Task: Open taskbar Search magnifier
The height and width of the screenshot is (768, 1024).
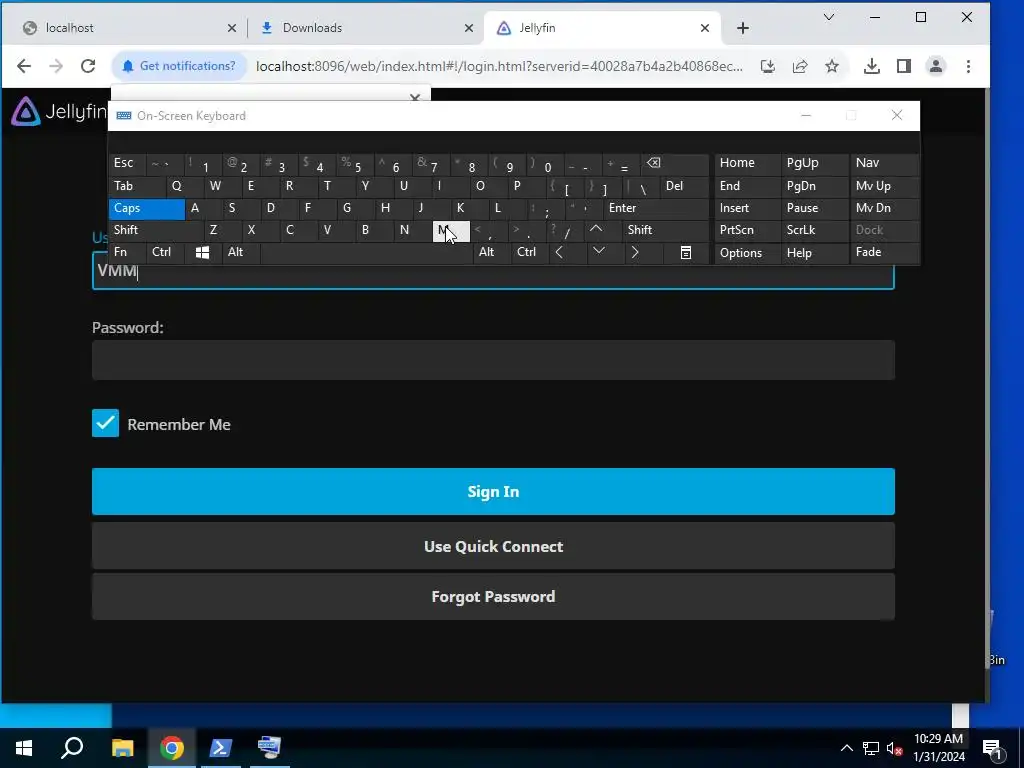Action: [72, 748]
